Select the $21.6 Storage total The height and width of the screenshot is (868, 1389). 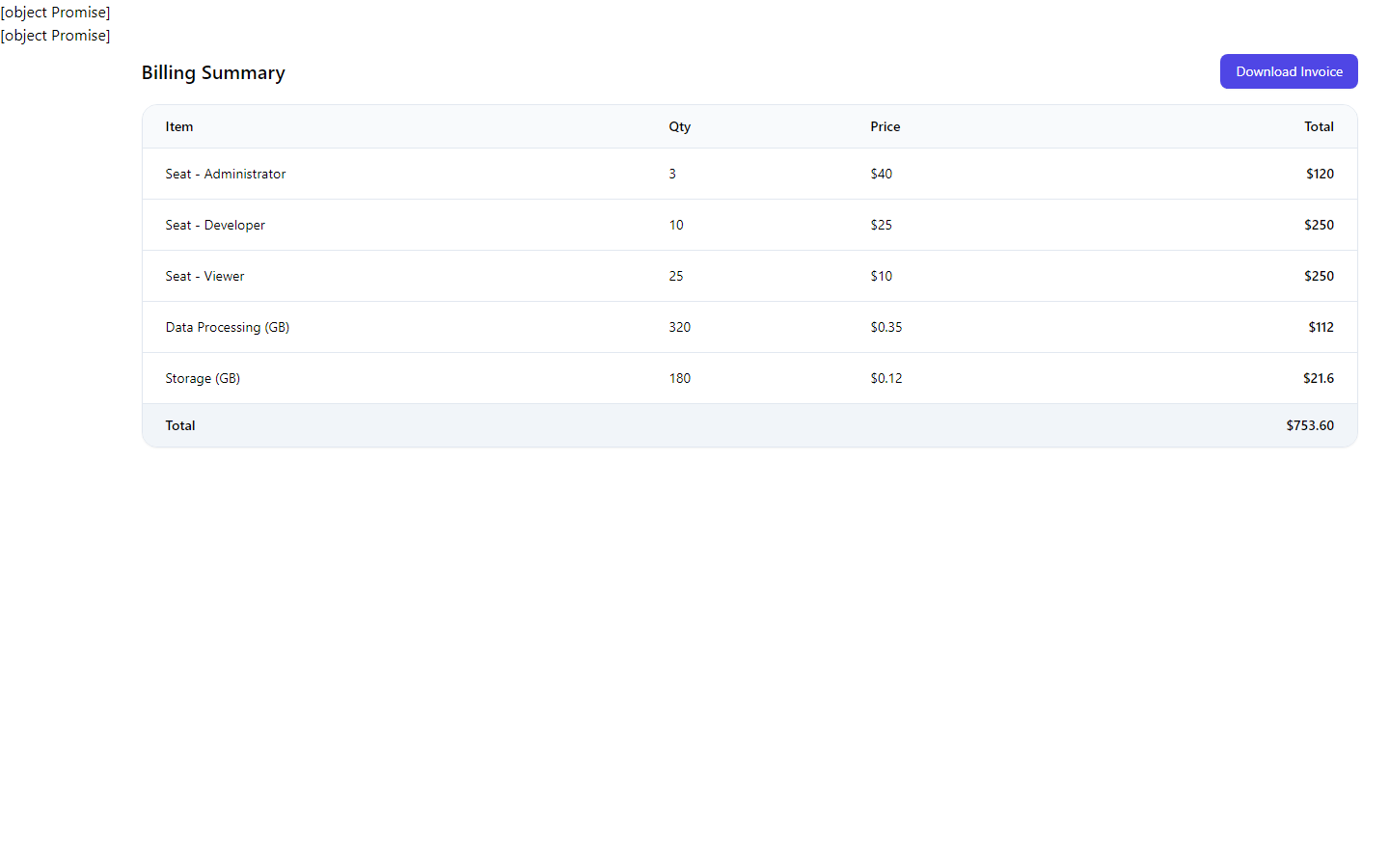(1318, 378)
